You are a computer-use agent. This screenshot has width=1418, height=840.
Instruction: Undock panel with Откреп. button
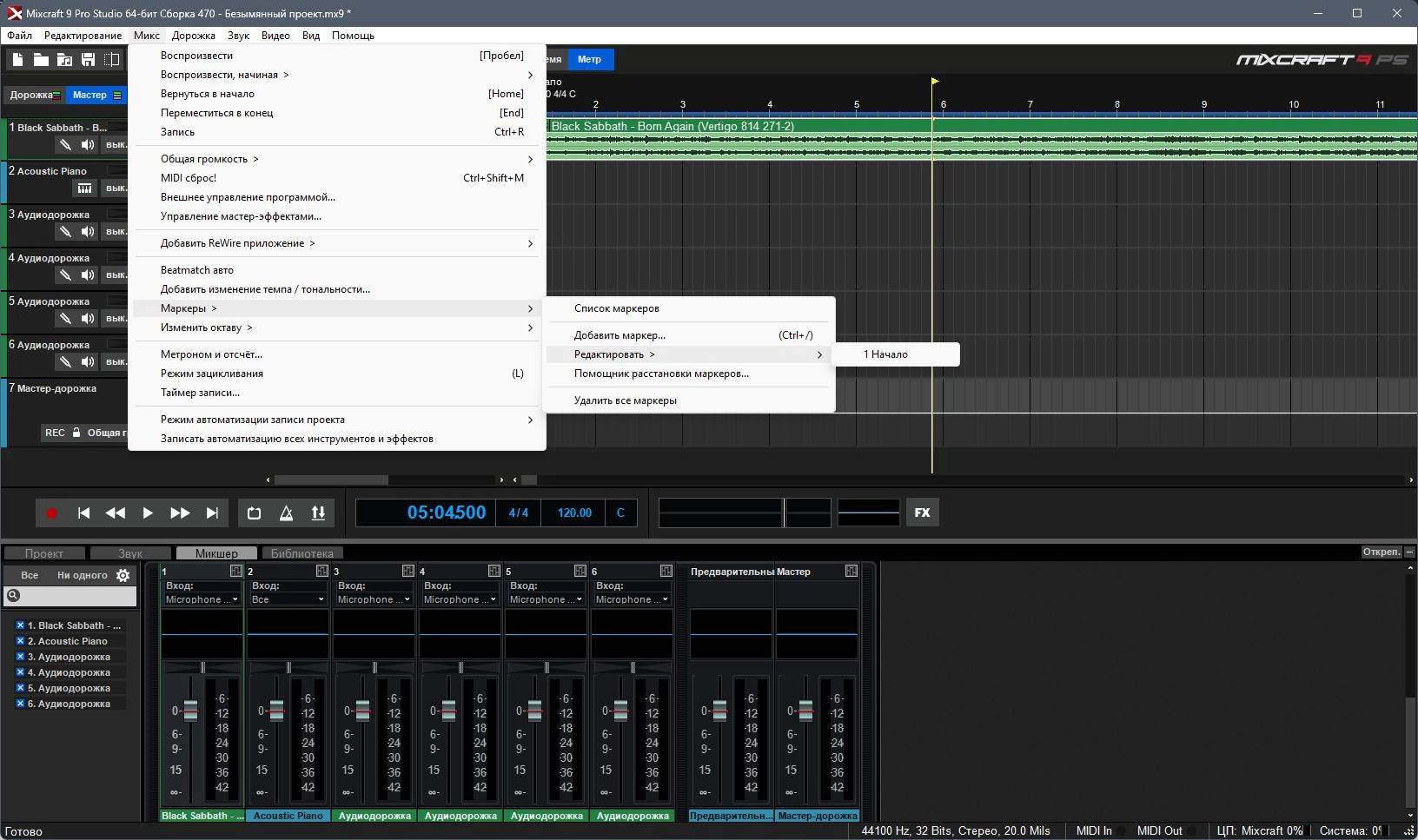(1382, 552)
